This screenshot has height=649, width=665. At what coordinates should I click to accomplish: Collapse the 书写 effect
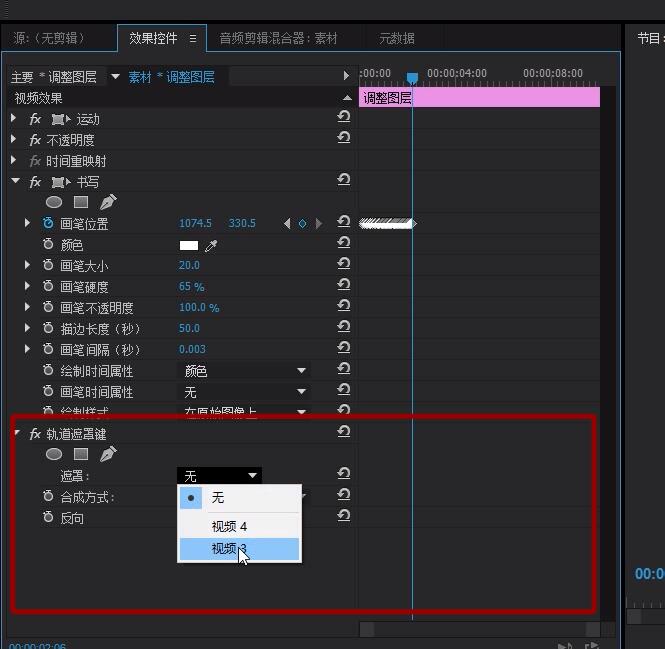pyautogui.click(x=16, y=181)
